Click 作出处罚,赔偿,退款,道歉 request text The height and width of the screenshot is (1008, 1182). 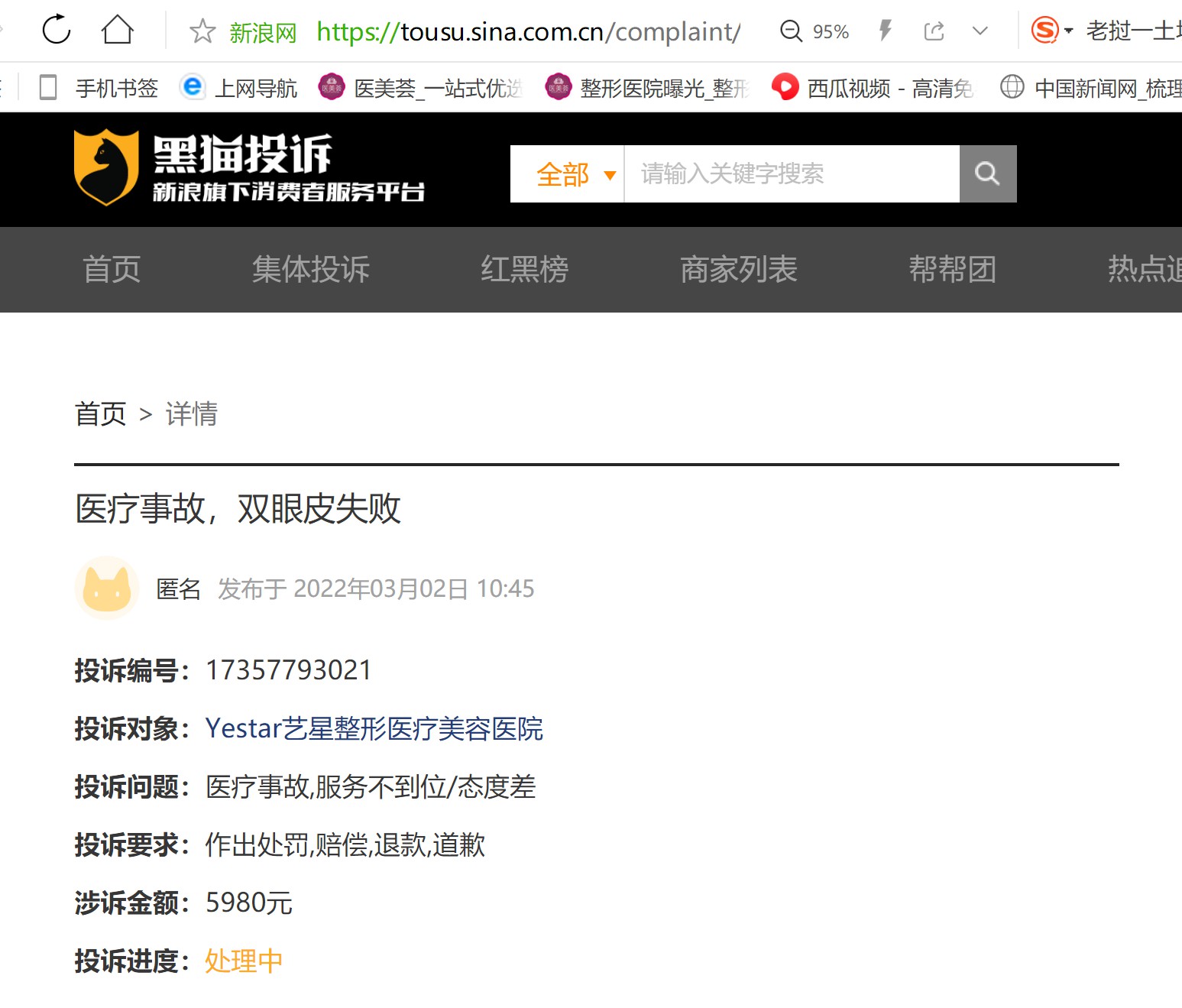pos(345,845)
